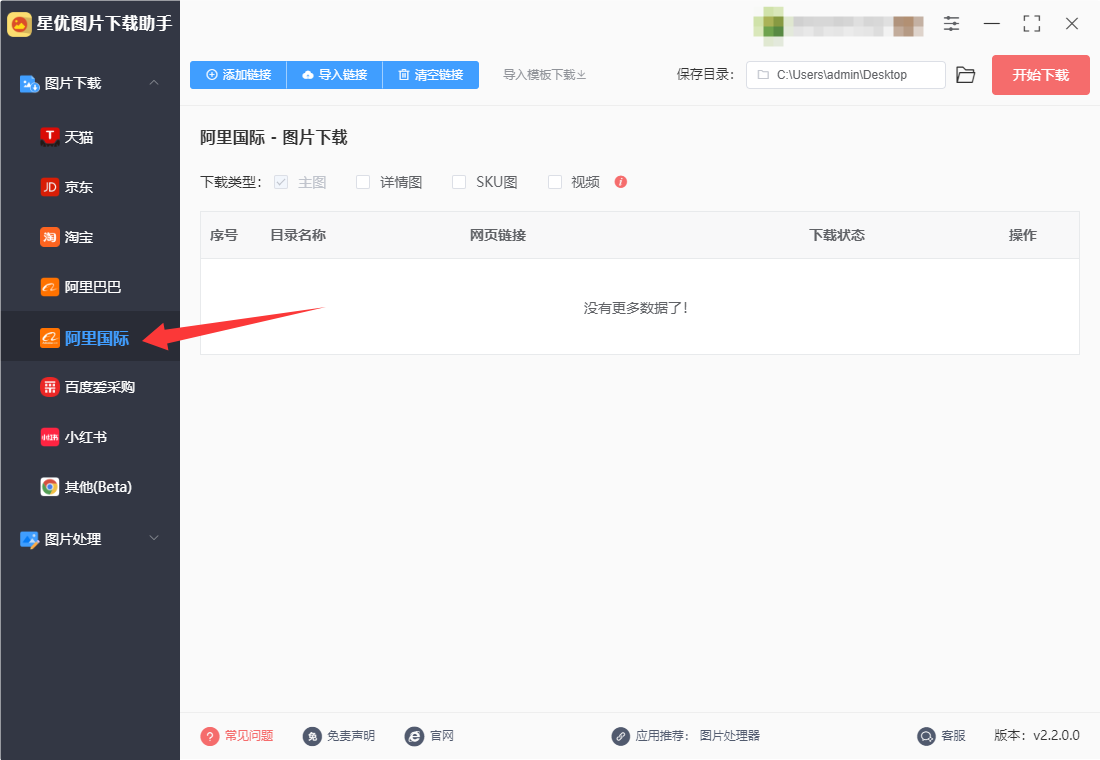Select 淘宝 in the sidebar menu
The width and height of the screenshot is (1100, 760).
tap(90, 237)
